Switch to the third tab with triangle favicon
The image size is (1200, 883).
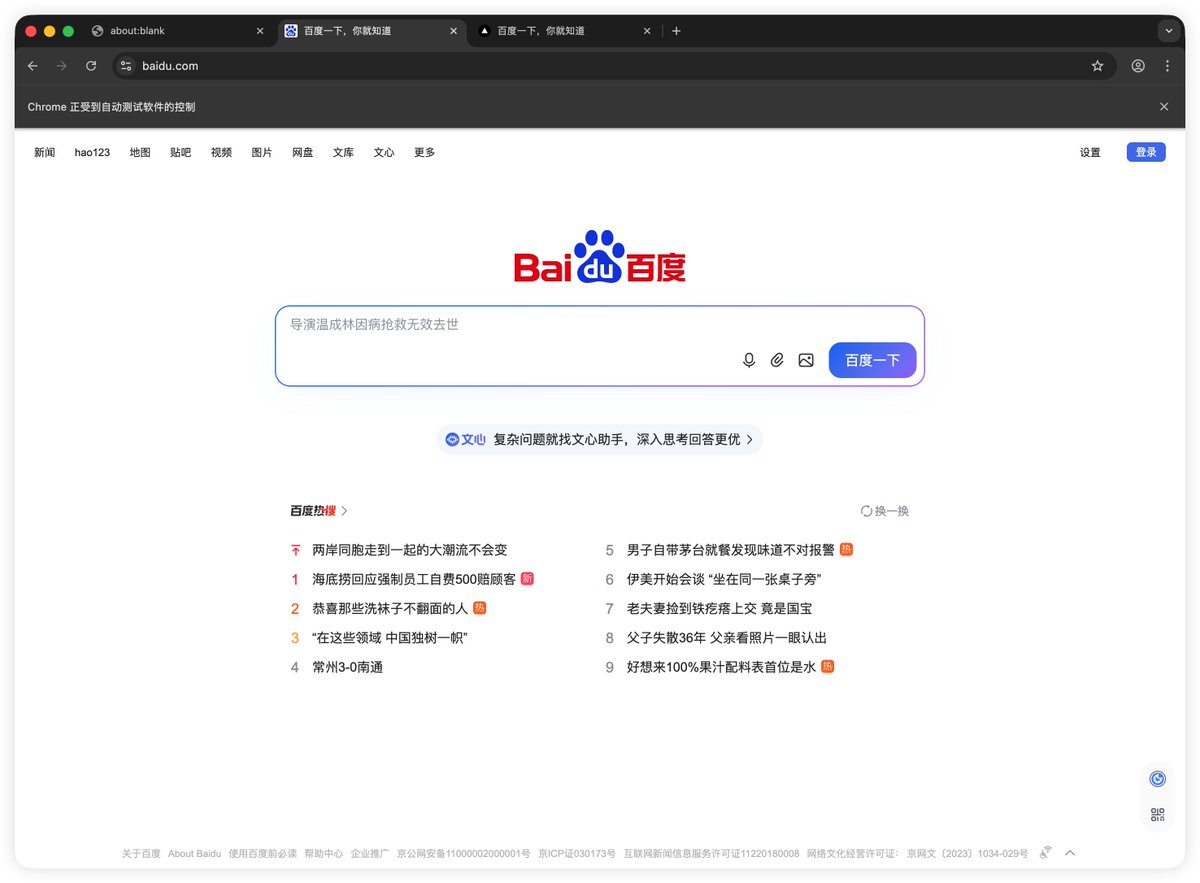565,31
